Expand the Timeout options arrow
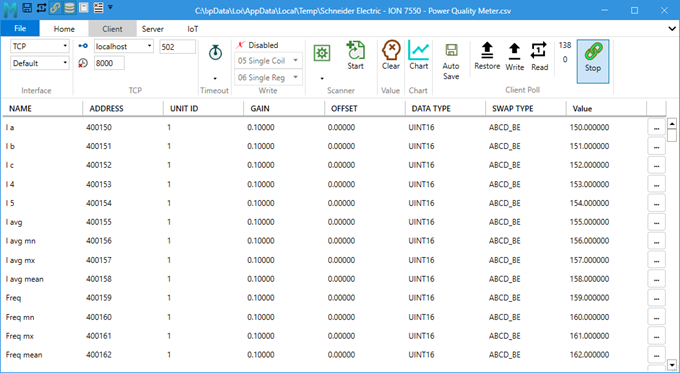The width and height of the screenshot is (680, 373). [215, 79]
